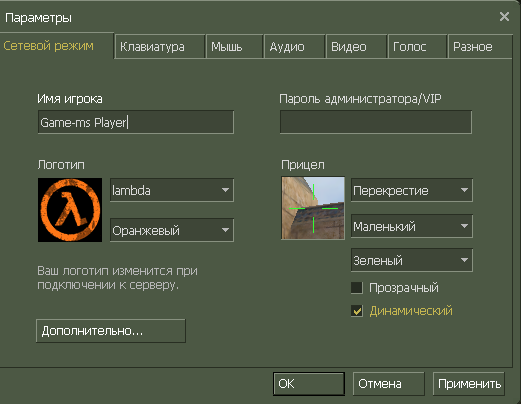Select the Сетевой режим tab
Viewport: 521px width, 404px height.
tap(57, 46)
